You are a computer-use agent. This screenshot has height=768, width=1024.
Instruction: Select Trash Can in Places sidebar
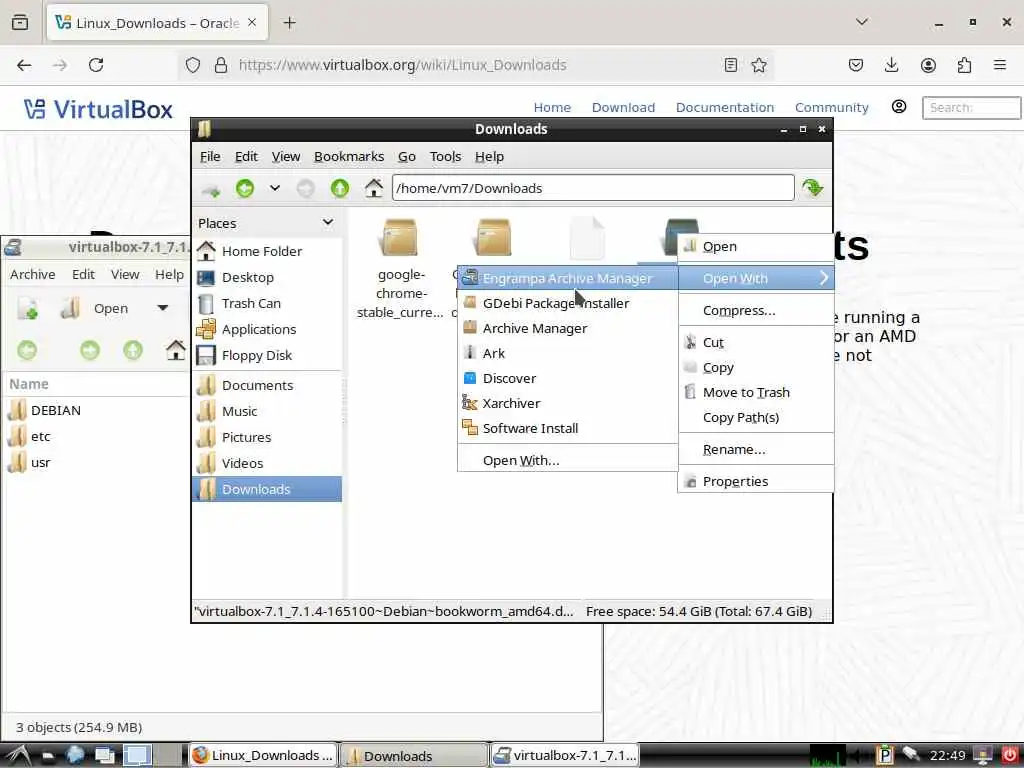266,303
